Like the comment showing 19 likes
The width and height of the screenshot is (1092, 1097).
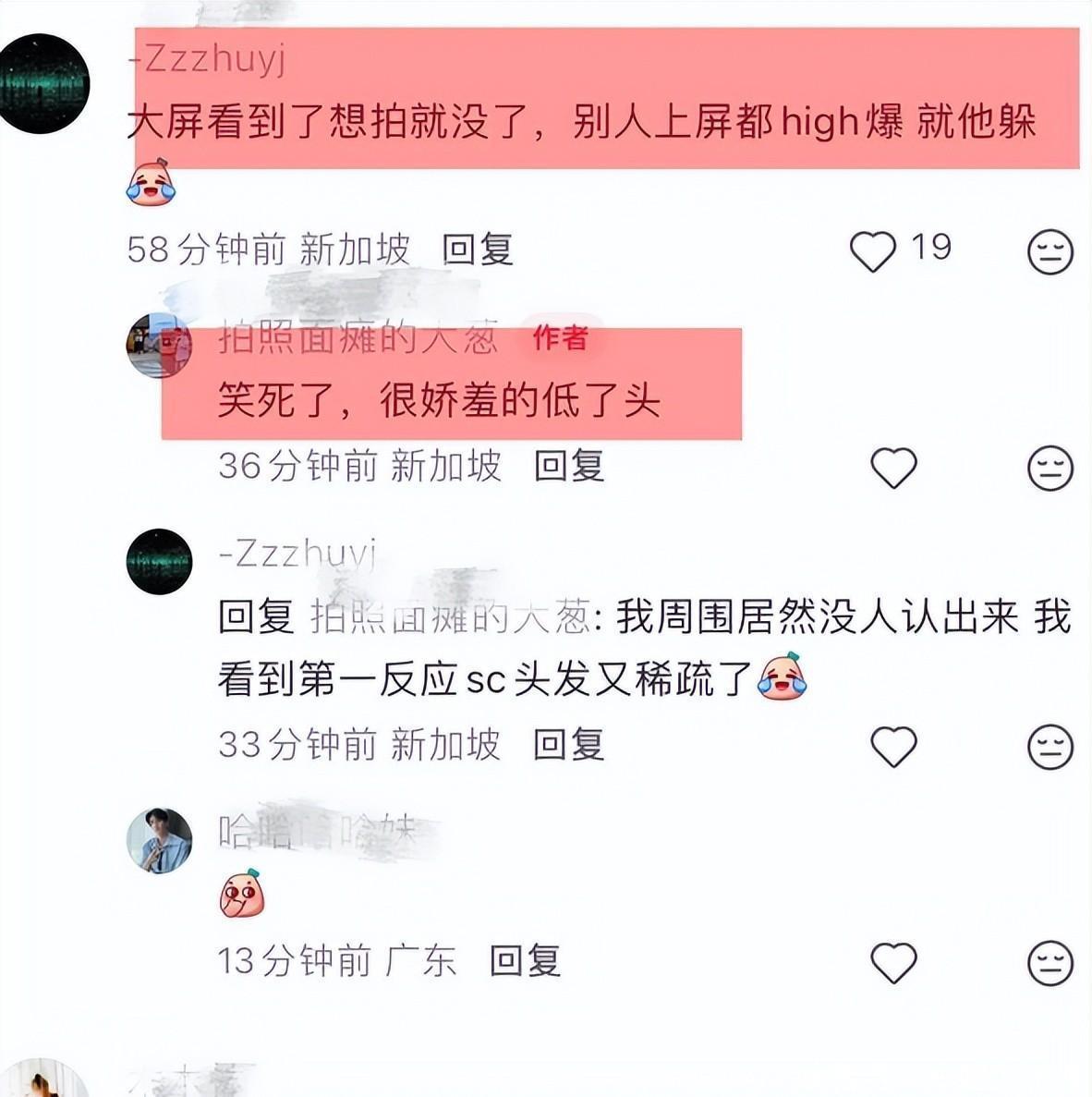click(x=872, y=250)
